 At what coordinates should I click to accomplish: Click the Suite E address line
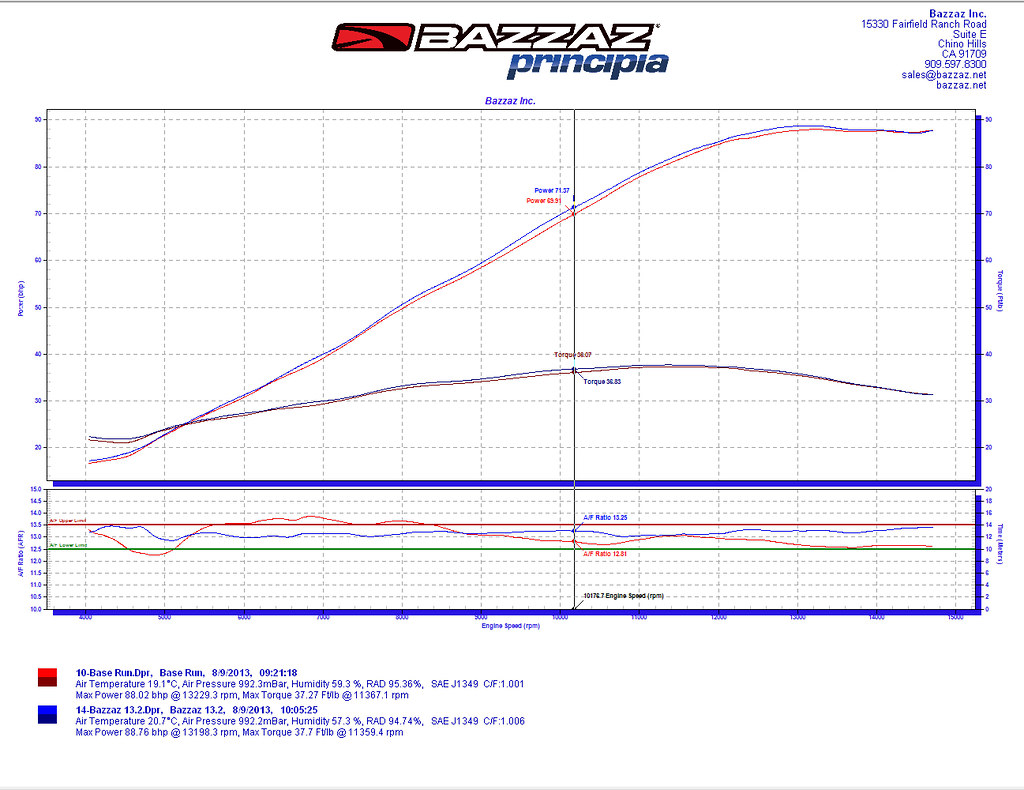click(x=970, y=34)
